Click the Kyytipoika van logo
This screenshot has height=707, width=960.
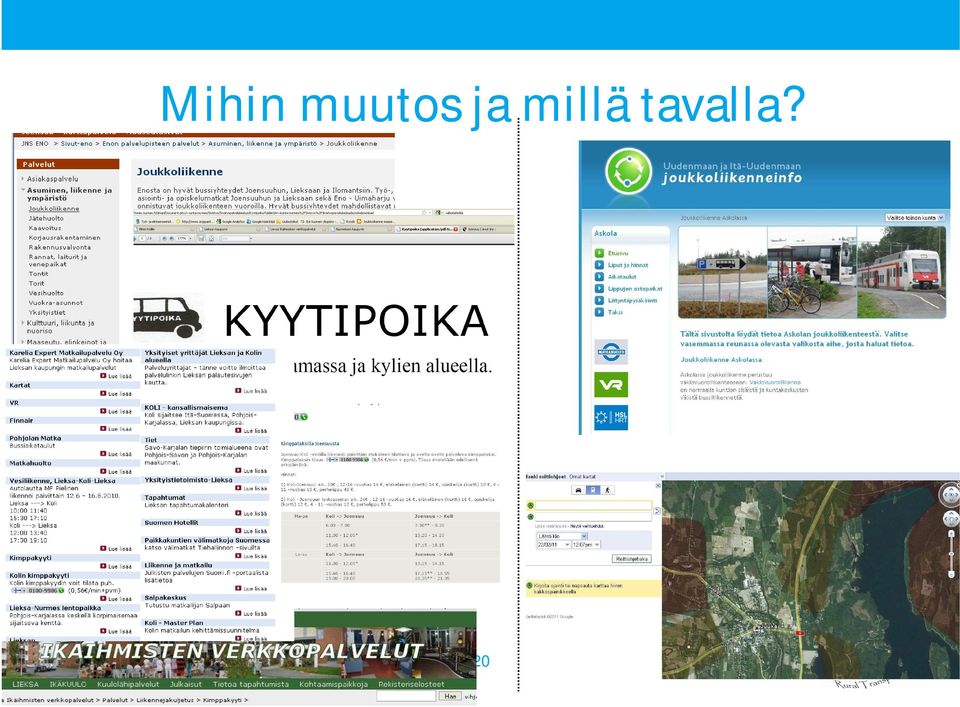tap(167, 317)
